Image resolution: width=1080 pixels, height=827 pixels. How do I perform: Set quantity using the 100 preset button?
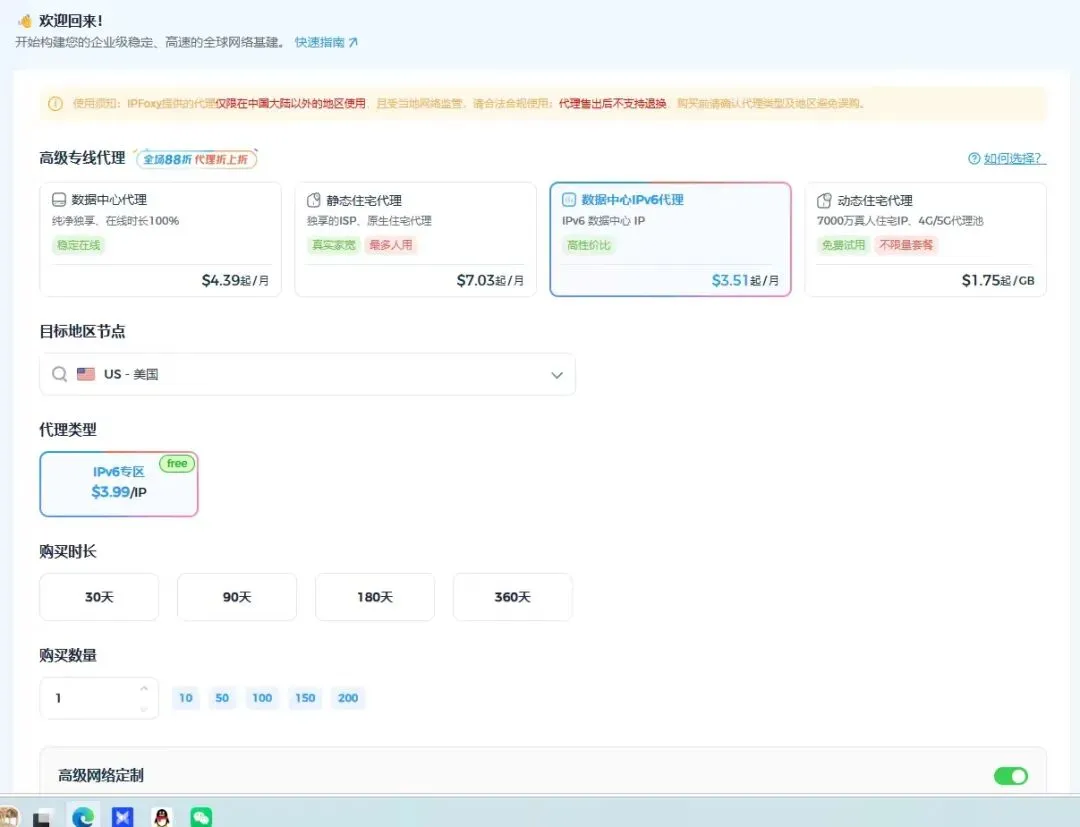coord(262,698)
